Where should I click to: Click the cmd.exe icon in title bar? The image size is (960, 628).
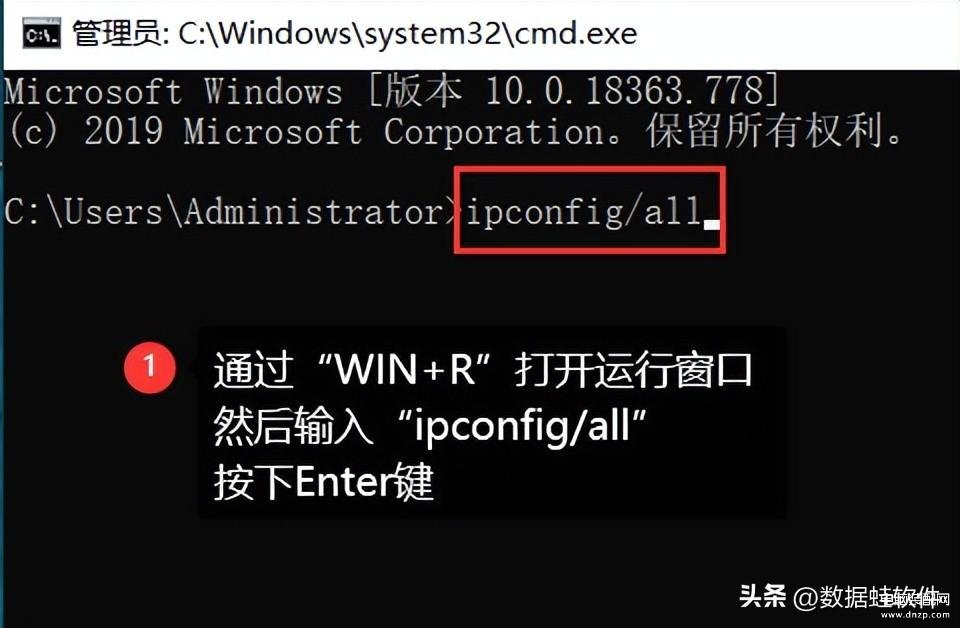[x=42, y=34]
